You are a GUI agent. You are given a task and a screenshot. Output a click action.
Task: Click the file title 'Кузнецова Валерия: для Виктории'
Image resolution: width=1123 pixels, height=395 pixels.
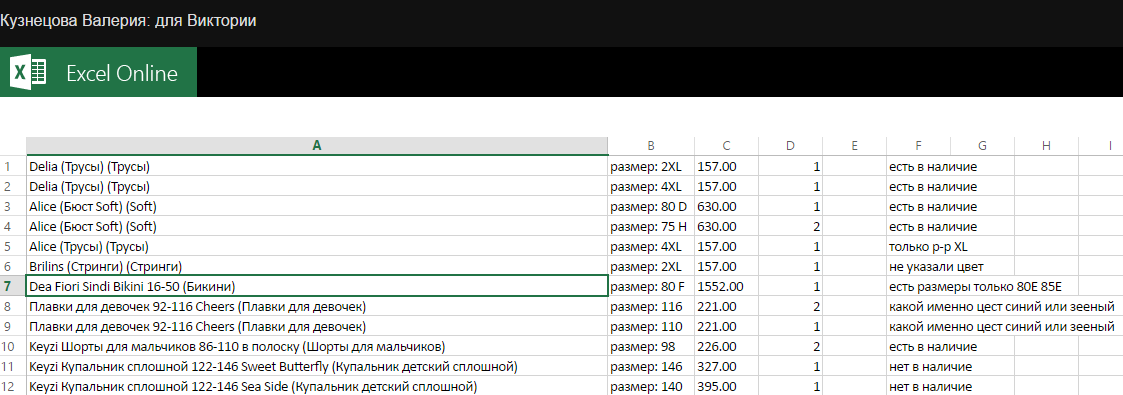[128, 21]
